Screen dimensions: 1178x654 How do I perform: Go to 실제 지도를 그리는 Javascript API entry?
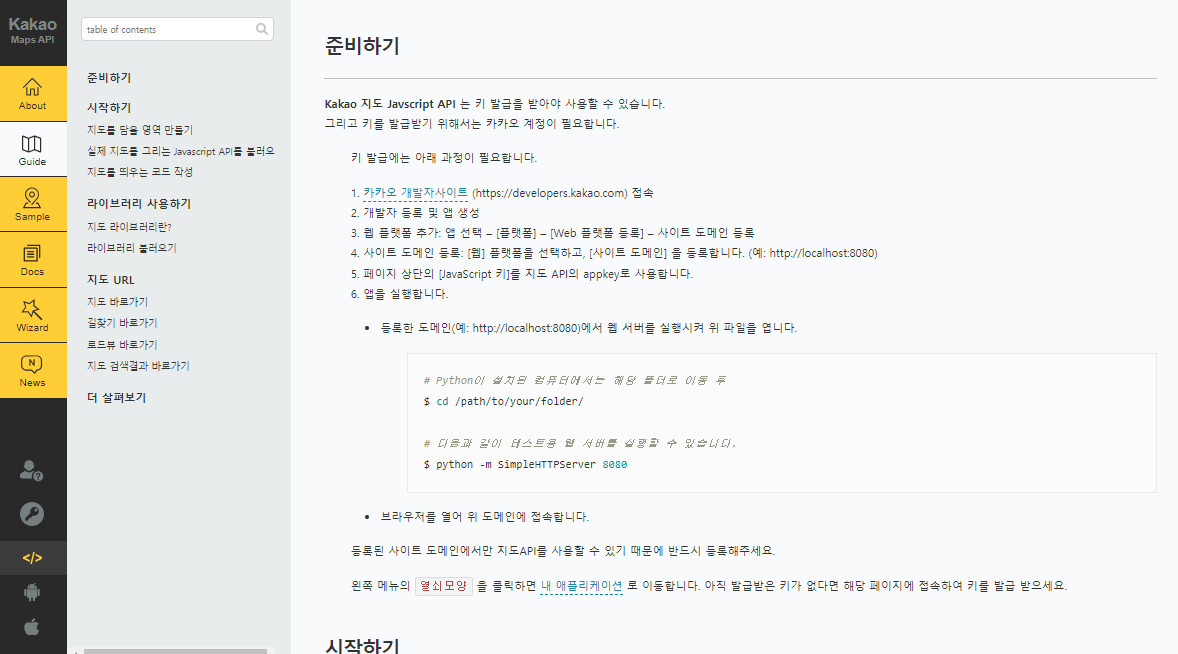point(180,151)
